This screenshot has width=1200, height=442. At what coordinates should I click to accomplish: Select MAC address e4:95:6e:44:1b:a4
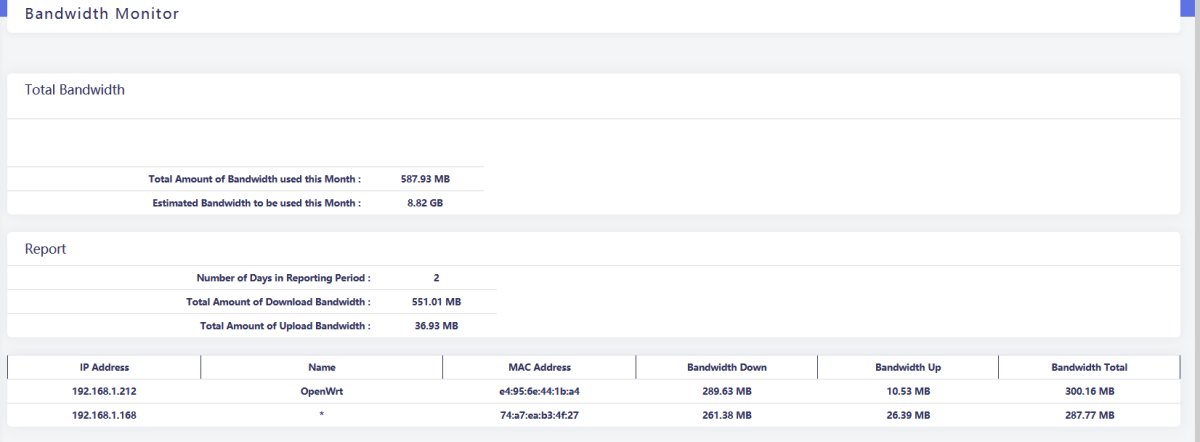pyautogui.click(x=539, y=391)
